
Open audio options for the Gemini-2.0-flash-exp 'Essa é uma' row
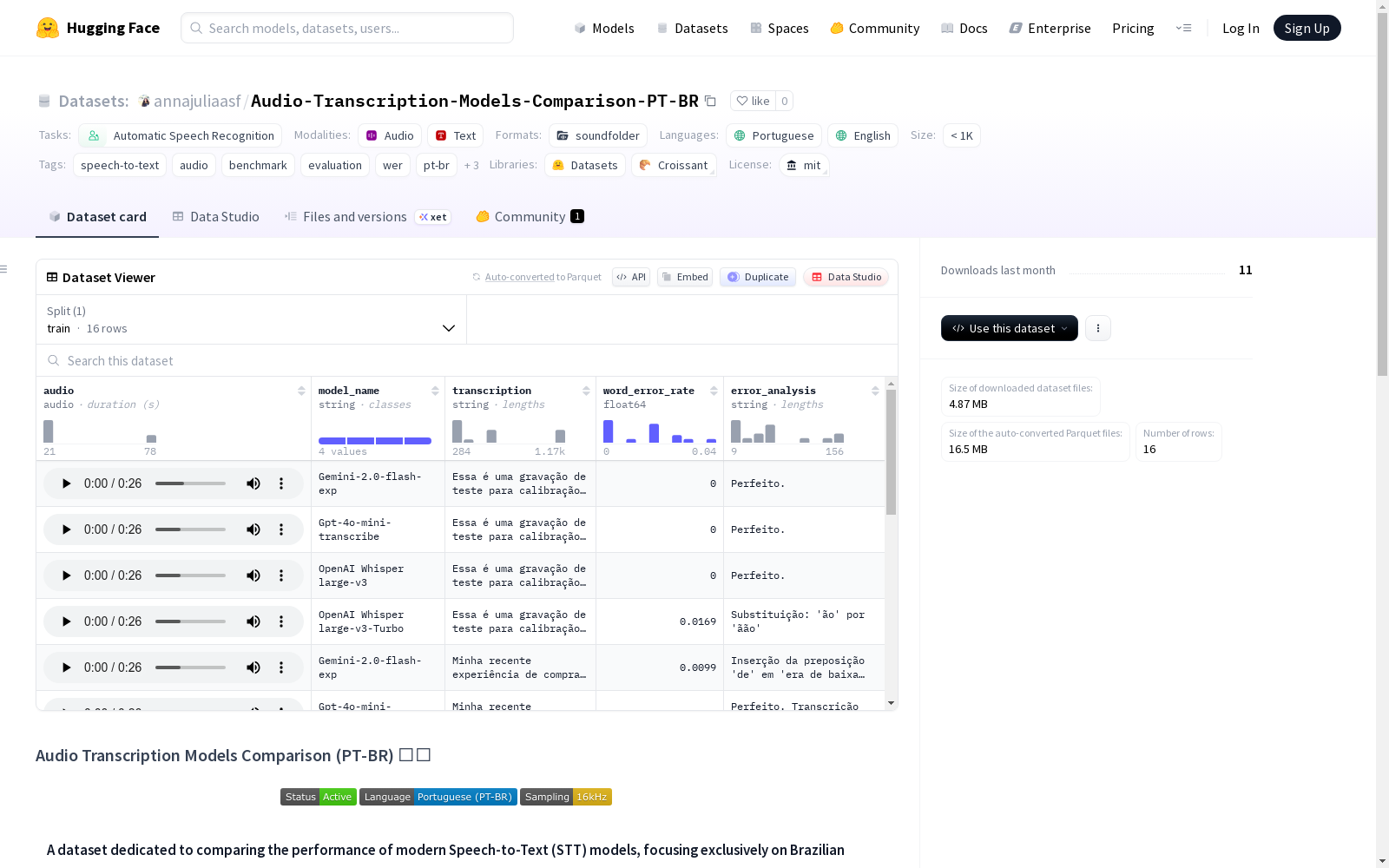tap(281, 483)
